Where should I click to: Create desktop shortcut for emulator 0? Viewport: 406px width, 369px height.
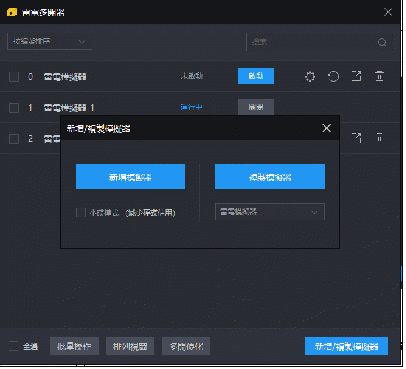[x=356, y=76]
